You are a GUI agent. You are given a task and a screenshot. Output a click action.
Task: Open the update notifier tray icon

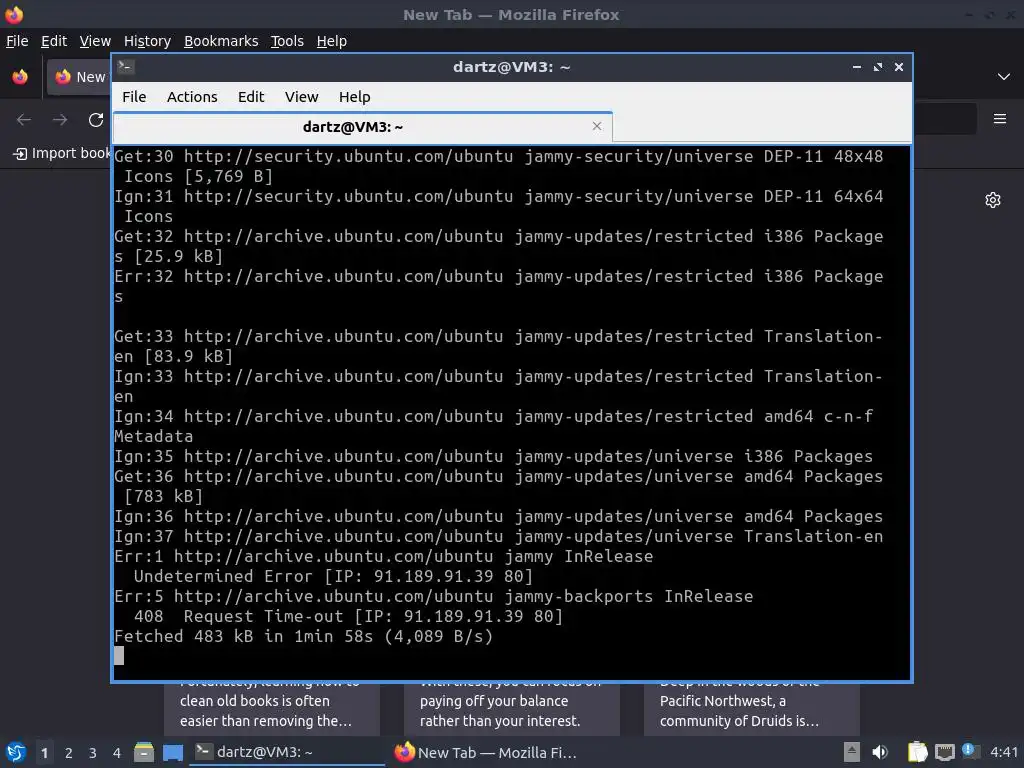point(970,752)
